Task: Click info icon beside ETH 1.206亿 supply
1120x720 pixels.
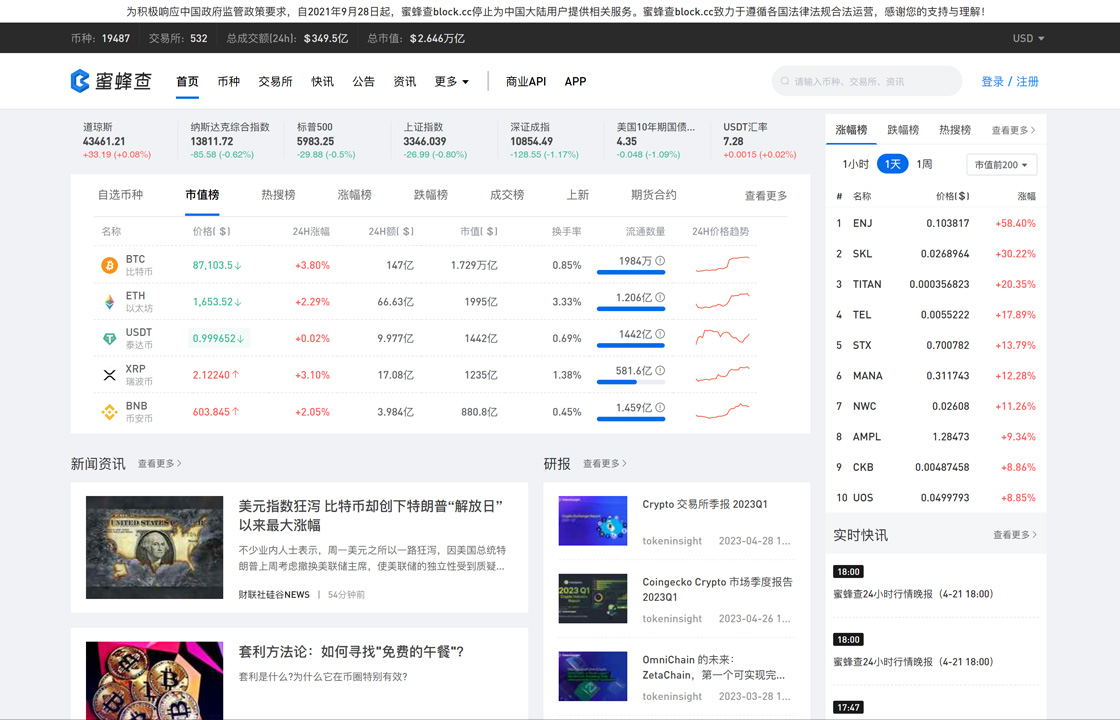Action: (x=660, y=297)
